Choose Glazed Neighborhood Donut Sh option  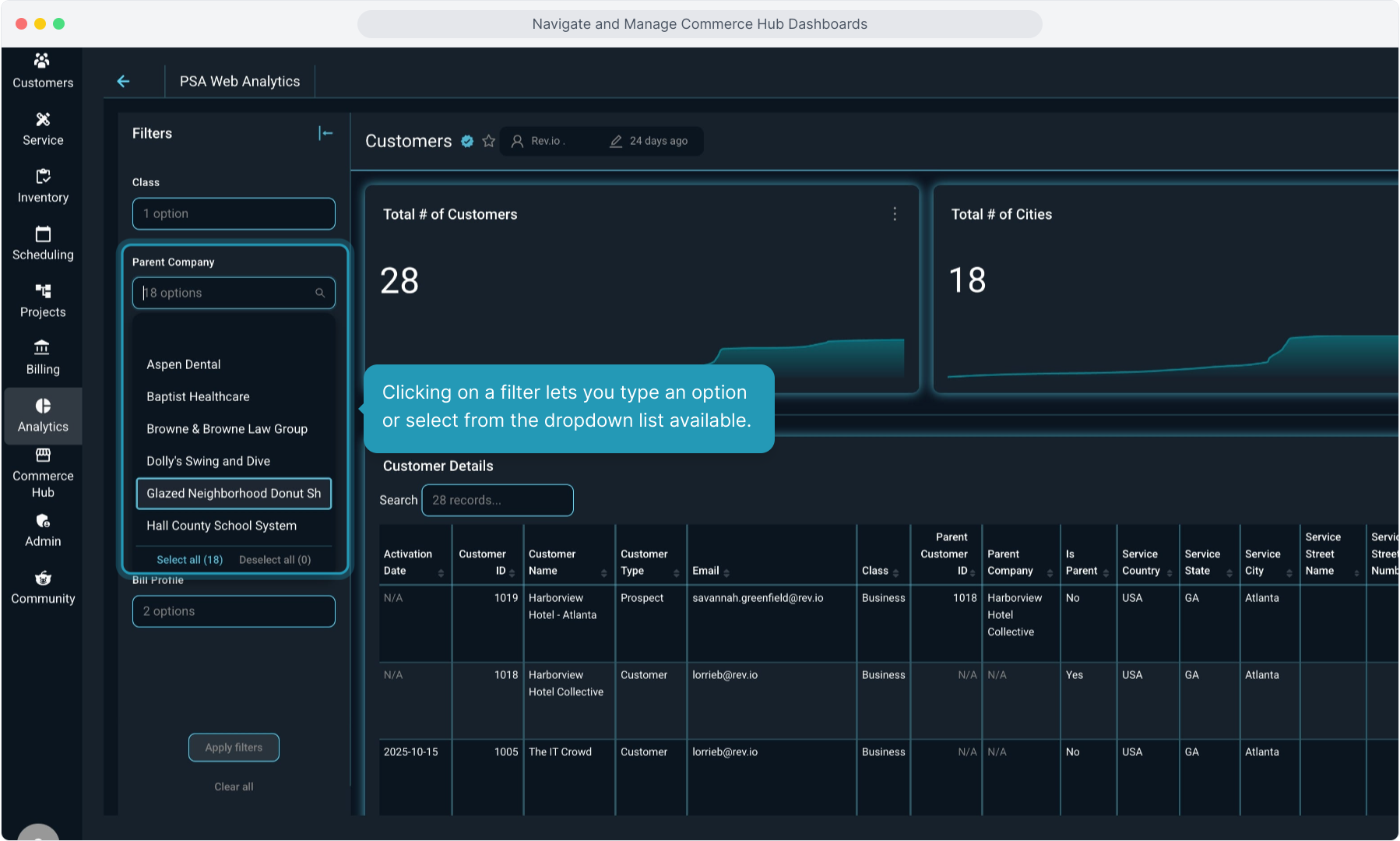234,494
